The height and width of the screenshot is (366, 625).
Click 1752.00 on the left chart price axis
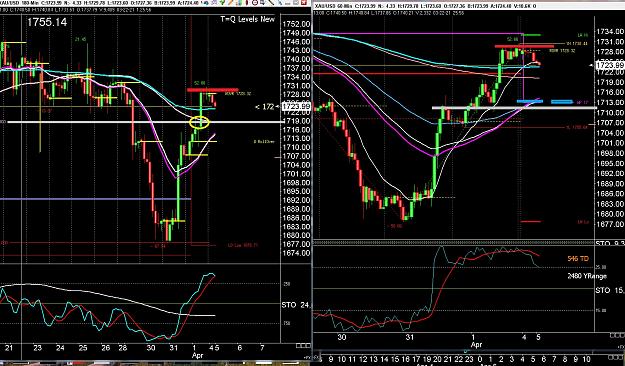coord(296,24)
